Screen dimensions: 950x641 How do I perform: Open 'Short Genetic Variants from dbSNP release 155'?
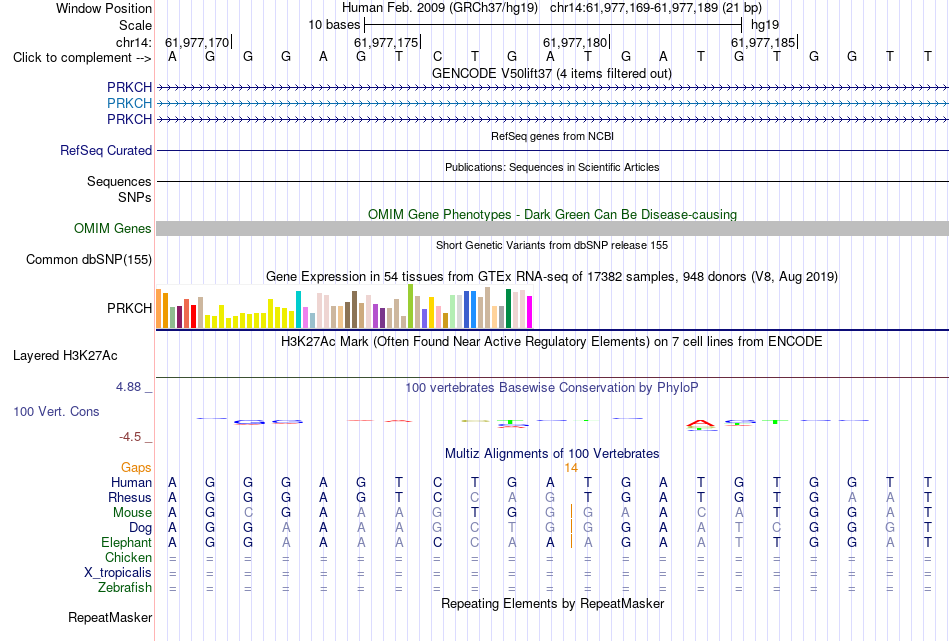point(552,245)
